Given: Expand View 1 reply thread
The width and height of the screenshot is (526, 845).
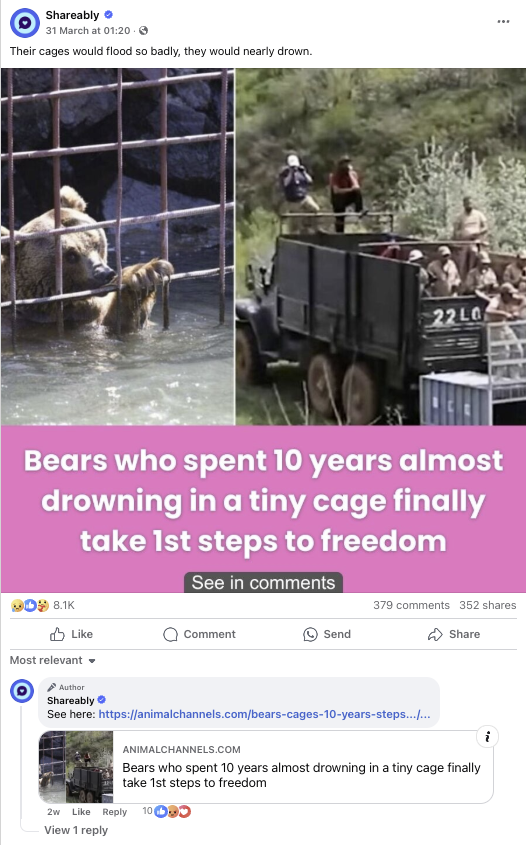Looking at the screenshot, I should tap(76, 830).
